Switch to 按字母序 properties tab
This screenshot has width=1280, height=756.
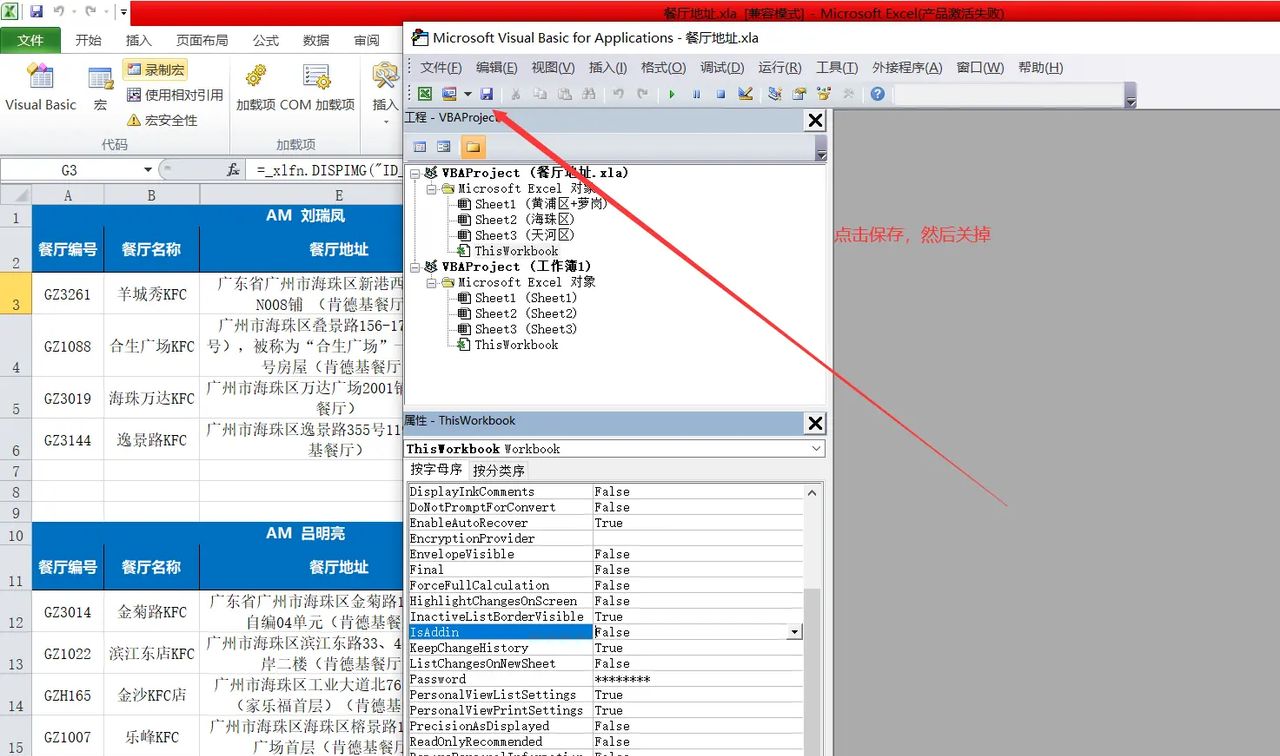(436, 470)
